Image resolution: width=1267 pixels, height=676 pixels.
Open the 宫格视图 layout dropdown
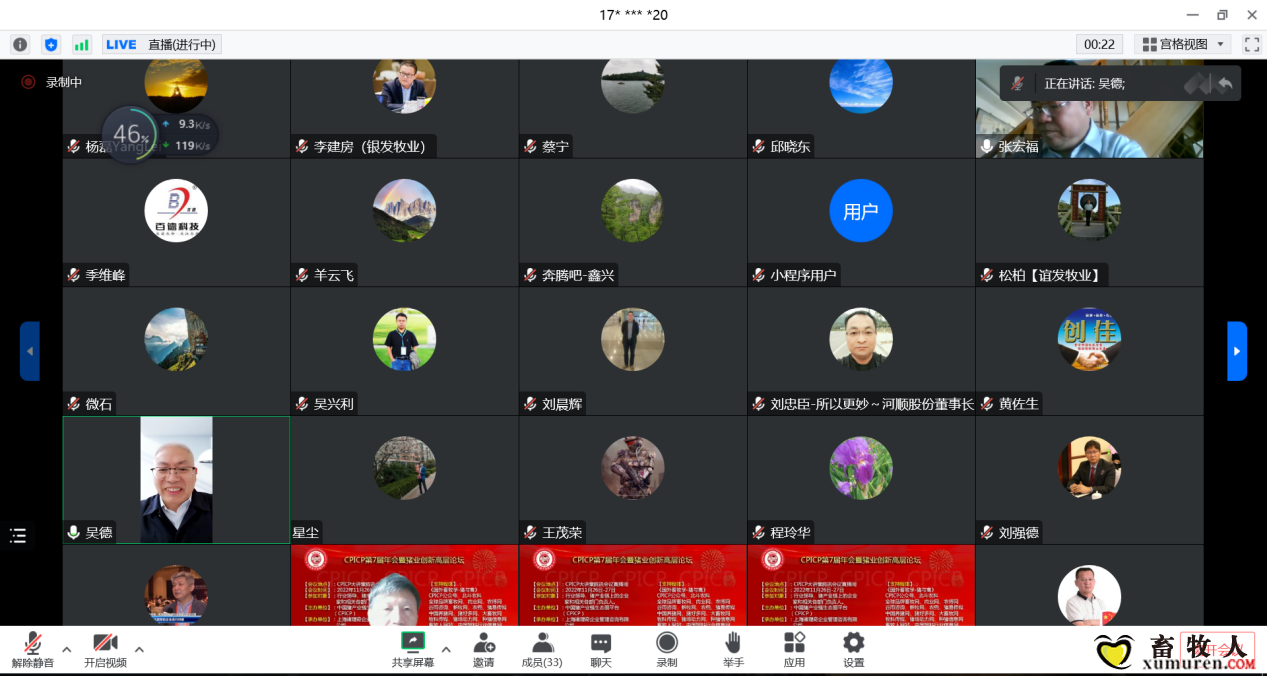tap(1186, 44)
